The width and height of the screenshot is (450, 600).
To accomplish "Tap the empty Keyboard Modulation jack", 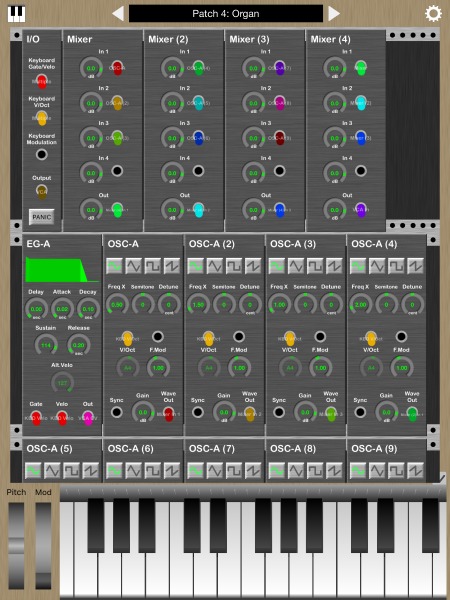I will coord(42,155).
